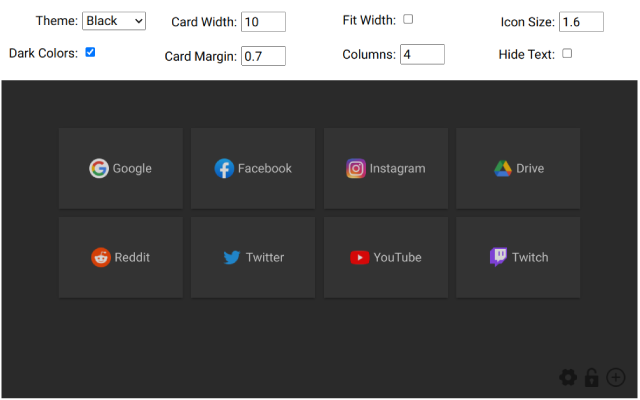Click the Dark Colors label
Screen dimensions: 640x400
pos(43,53)
